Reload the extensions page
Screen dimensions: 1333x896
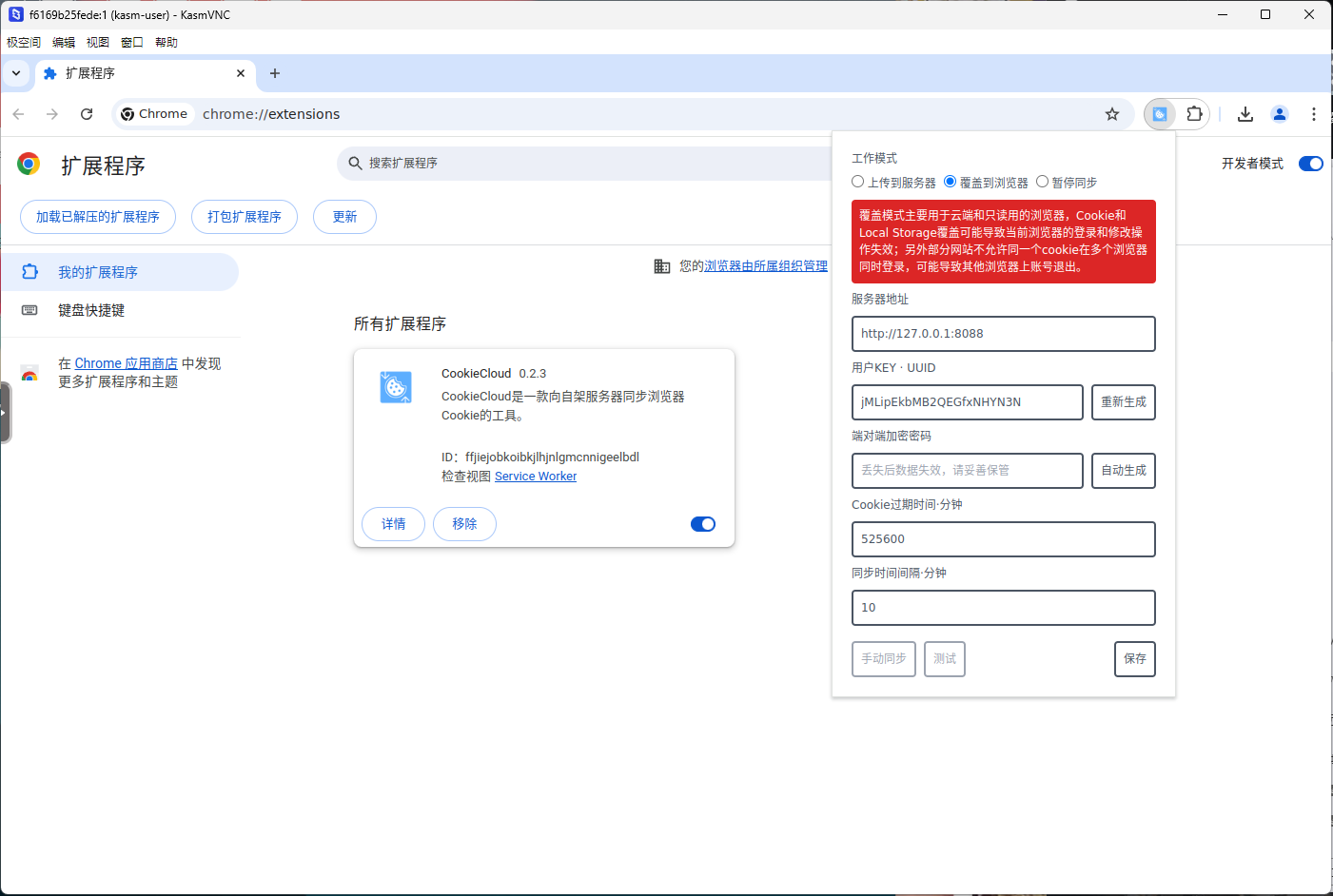click(x=87, y=114)
